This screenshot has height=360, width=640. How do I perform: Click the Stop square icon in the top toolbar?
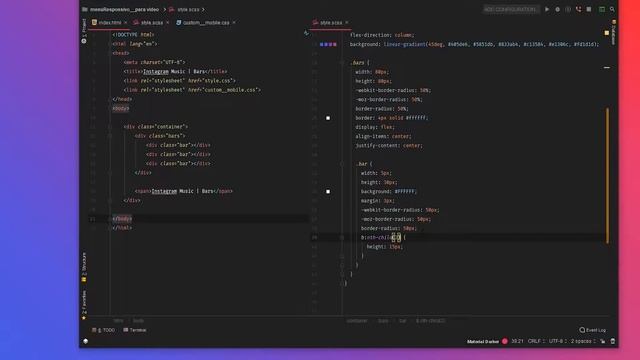[589, 9]
